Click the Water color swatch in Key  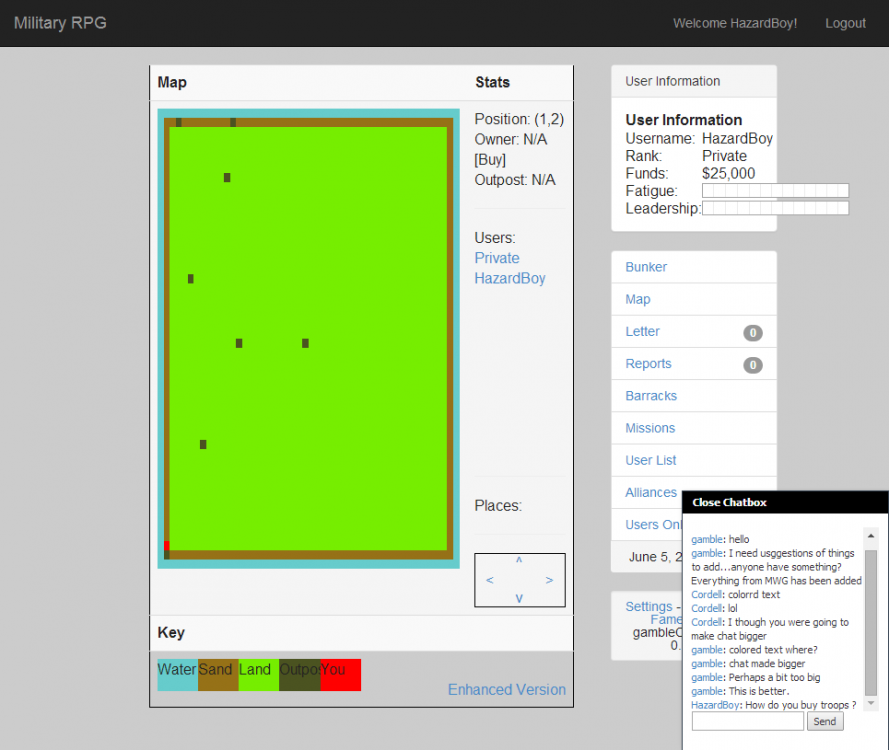point(177,675)
